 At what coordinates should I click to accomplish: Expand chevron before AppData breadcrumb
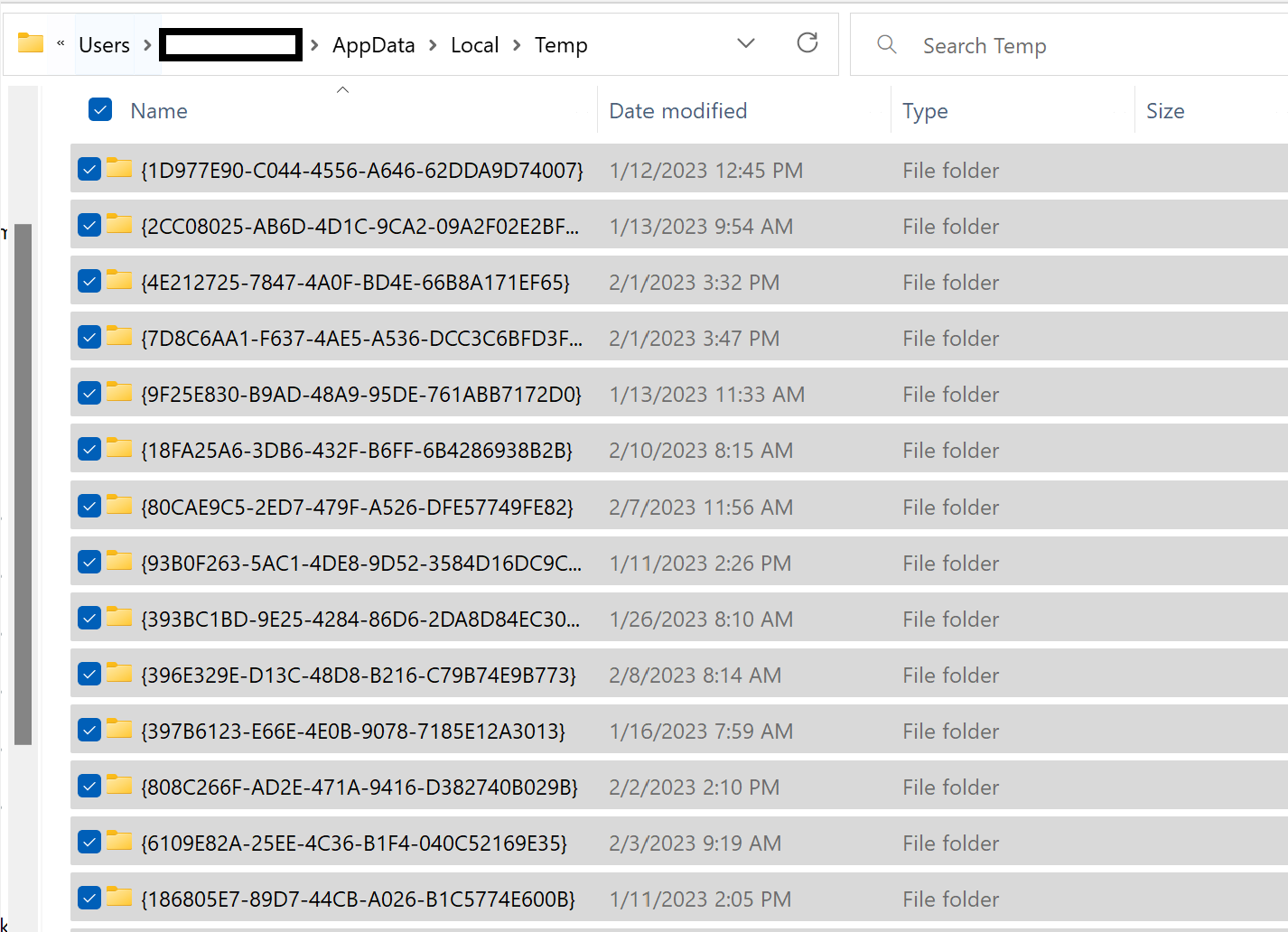314,44
